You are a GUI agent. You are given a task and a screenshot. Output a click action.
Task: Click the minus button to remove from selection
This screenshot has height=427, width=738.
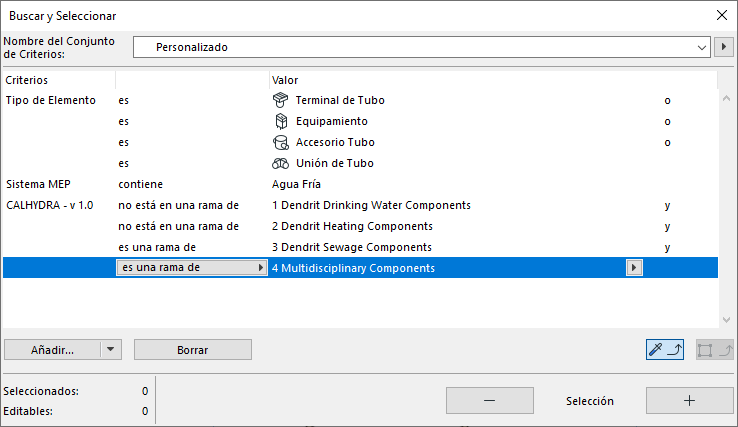point(489,400)
